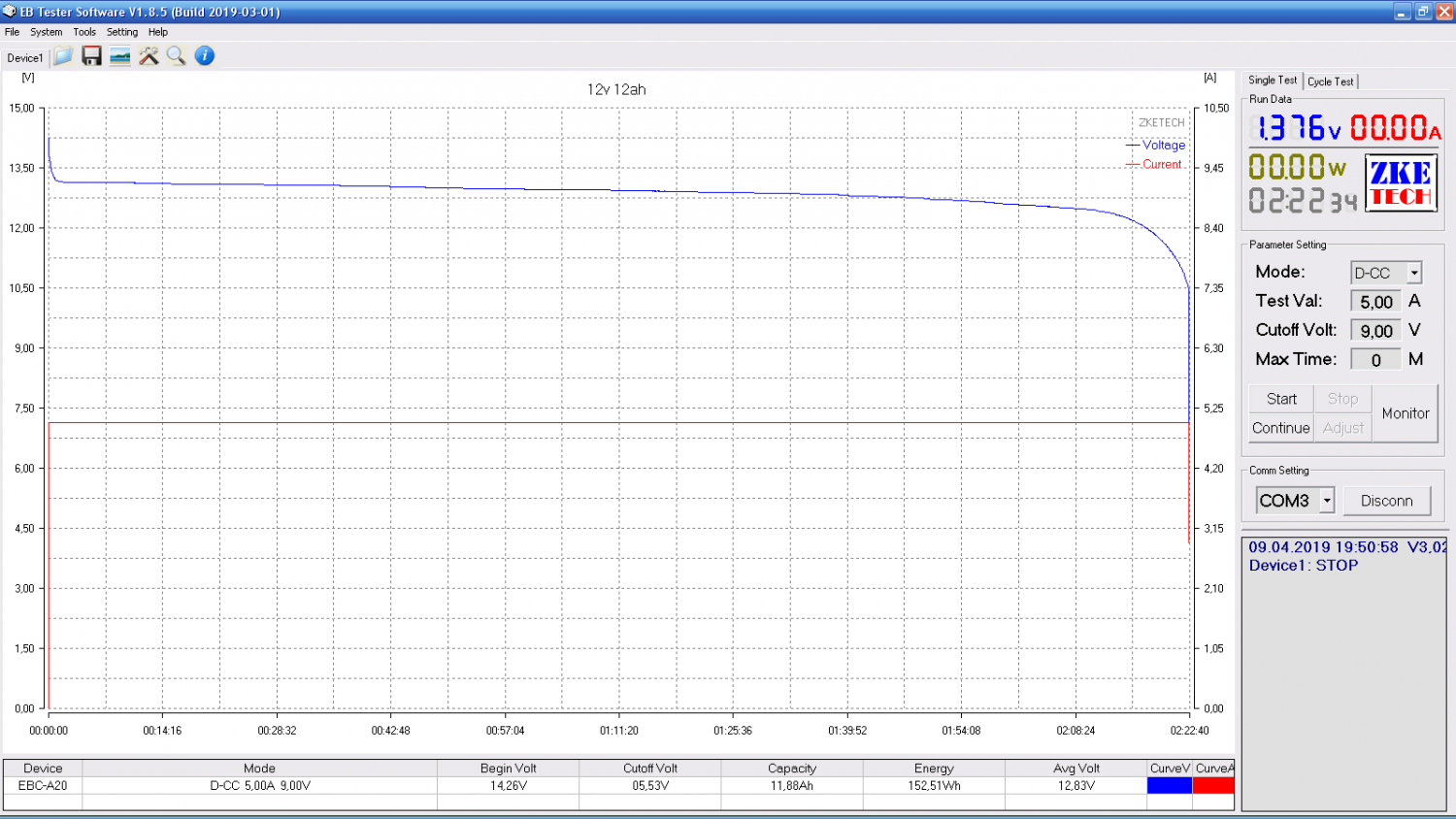The height and width of the screenshot is (819, 1456).
Task: Click the Voltage legend entry
Action: pyautogui.click(x=1156, y=145)
